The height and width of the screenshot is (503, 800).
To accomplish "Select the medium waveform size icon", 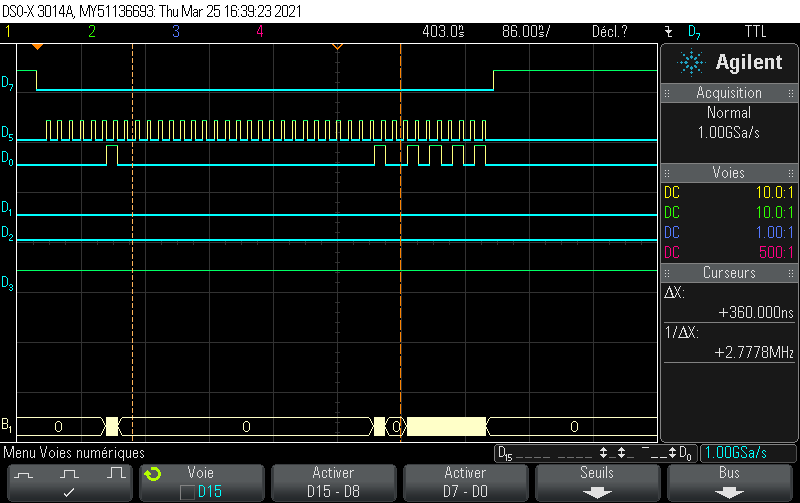I will pyautogui.click(x=69, y=474).
